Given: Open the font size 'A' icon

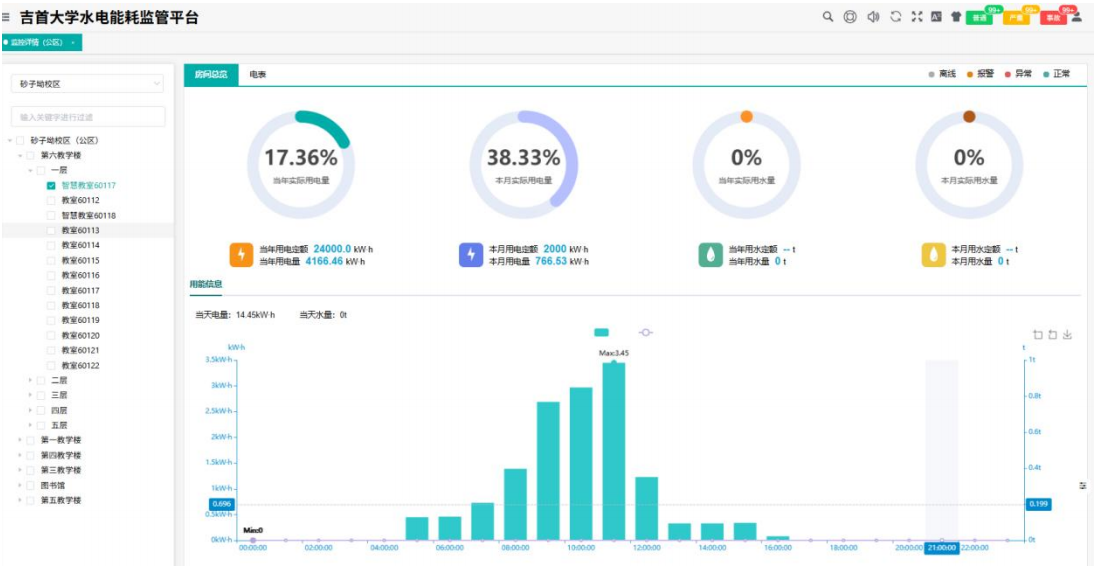Looking at the screenshot, I should tap(936, 17).
